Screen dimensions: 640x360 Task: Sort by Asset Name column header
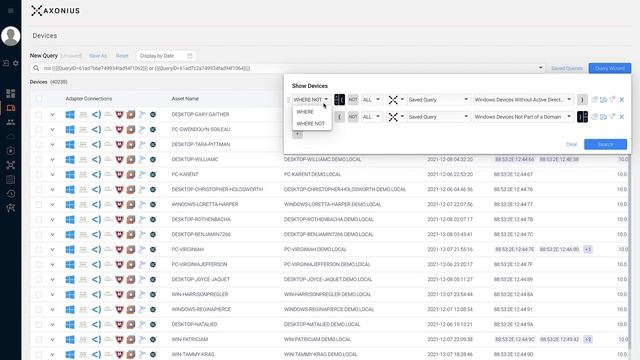point(185,99)
